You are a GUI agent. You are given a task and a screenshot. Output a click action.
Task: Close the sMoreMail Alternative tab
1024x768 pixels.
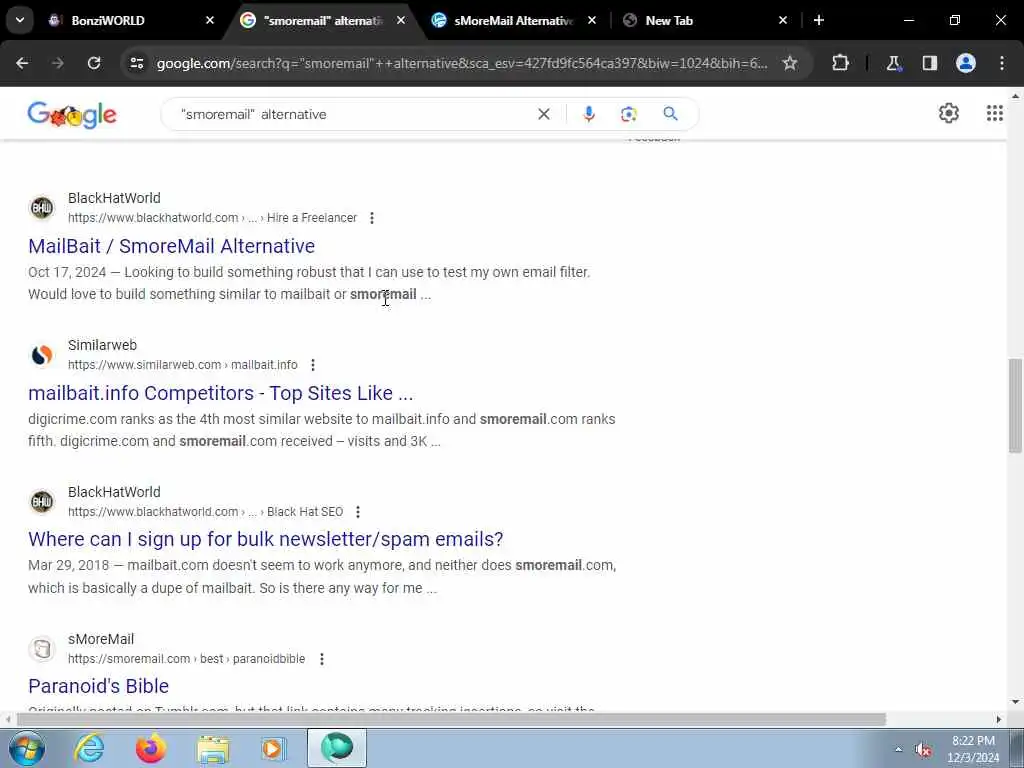pos(592,21)
